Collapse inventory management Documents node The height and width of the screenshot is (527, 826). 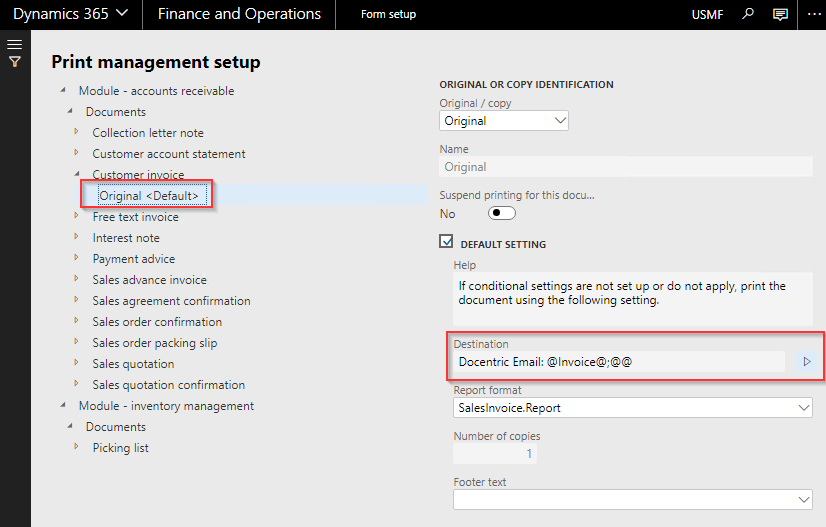click(x=70, y=426)
